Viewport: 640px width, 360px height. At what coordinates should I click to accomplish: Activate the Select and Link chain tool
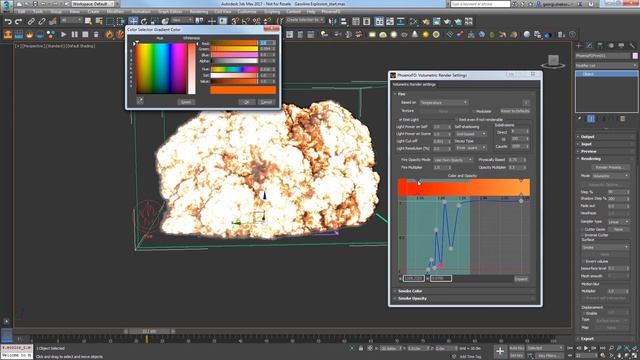click(x=31, y=21)
